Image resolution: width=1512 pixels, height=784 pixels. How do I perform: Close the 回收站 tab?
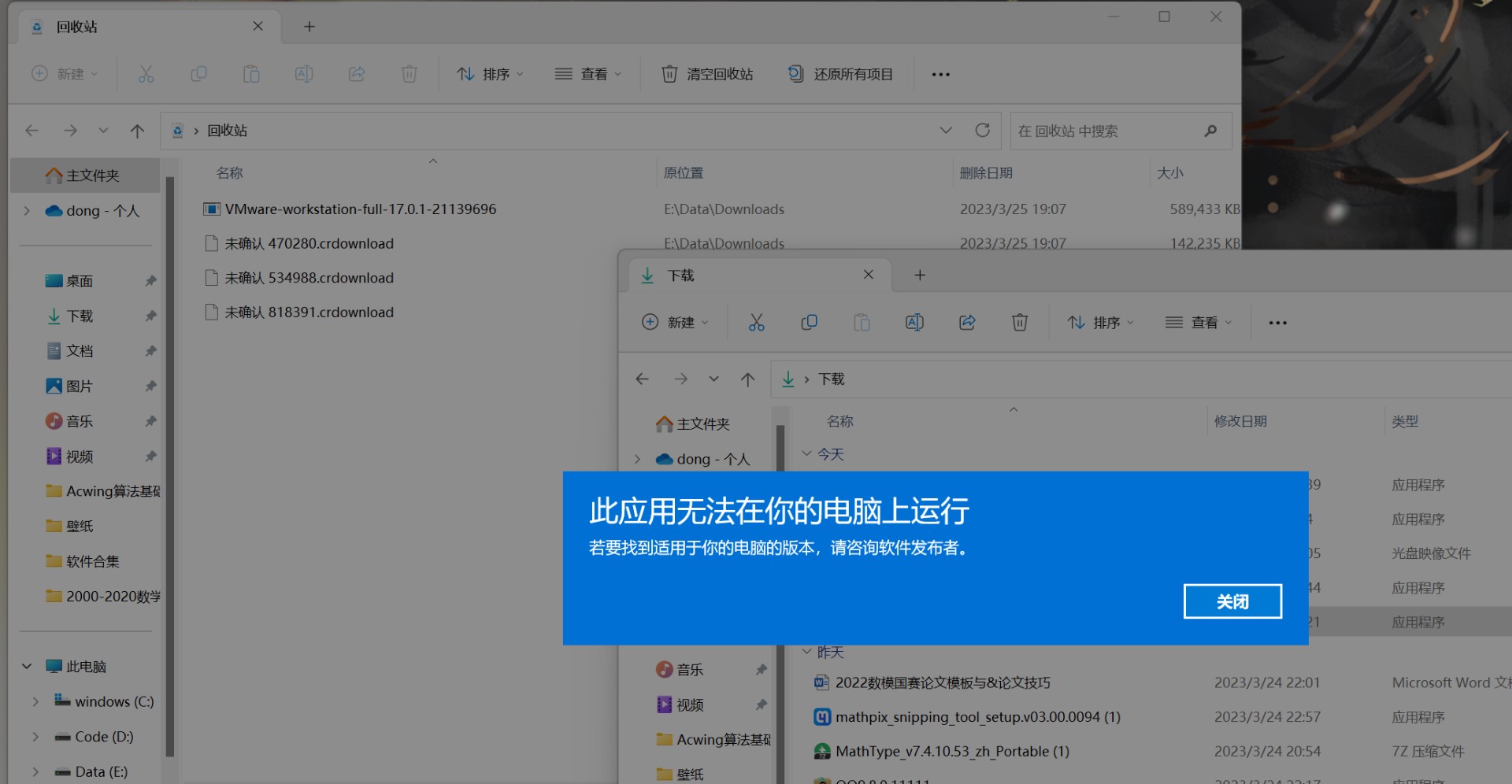click(x=258, y=27)
